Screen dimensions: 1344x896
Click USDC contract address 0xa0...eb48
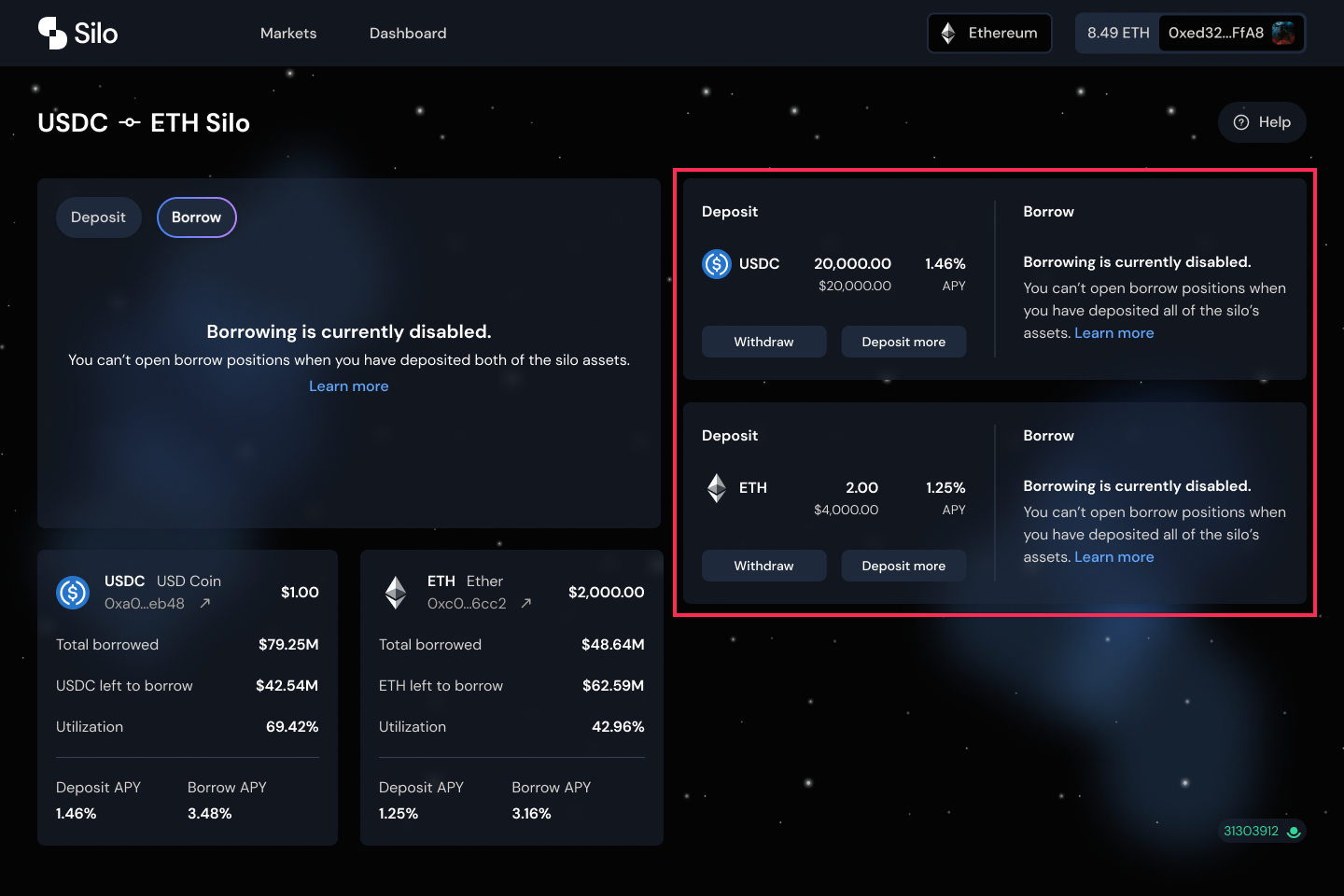(145, 603)
